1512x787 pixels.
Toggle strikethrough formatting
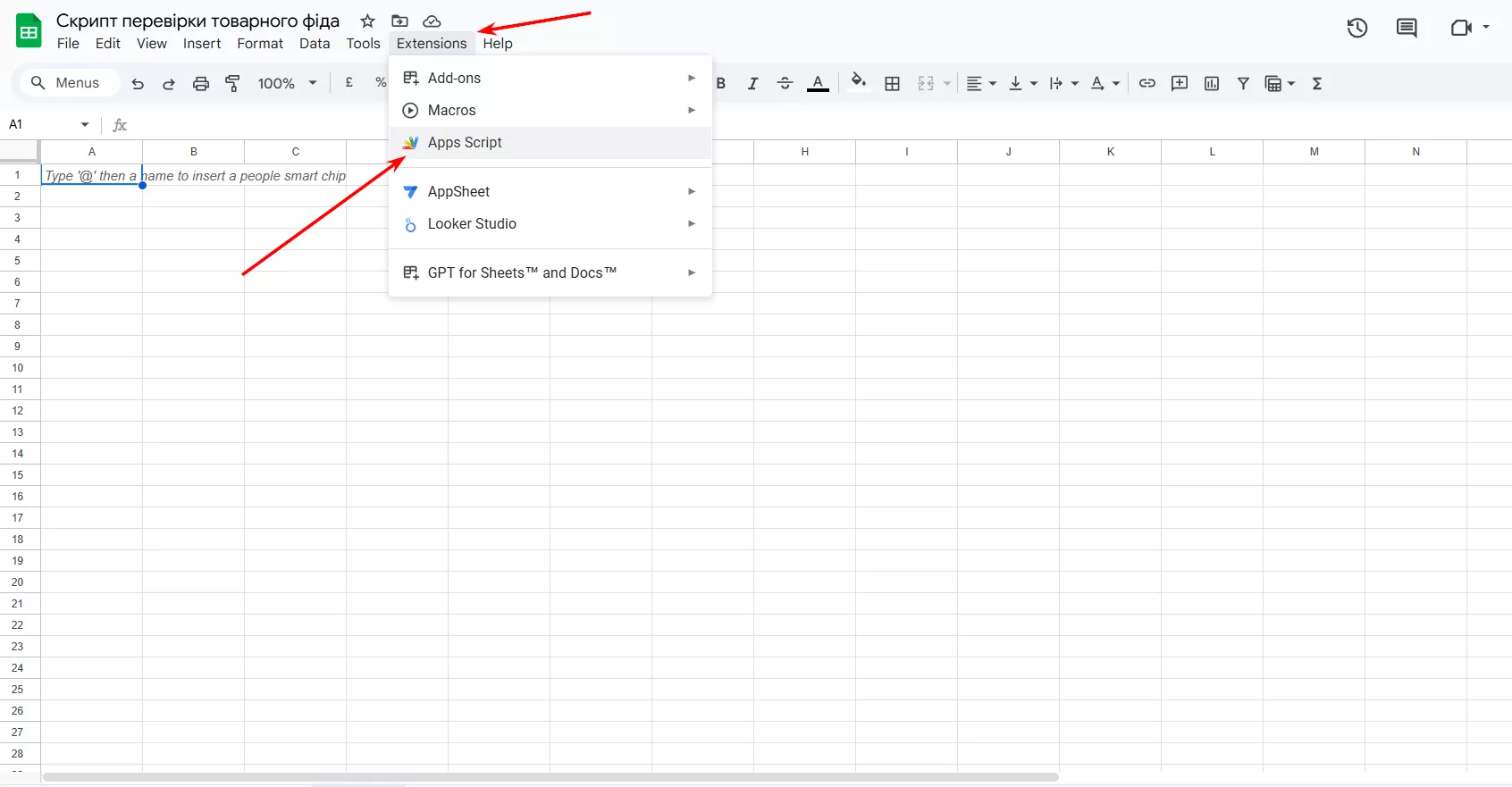pyautogui.click(x=785, y=84)
